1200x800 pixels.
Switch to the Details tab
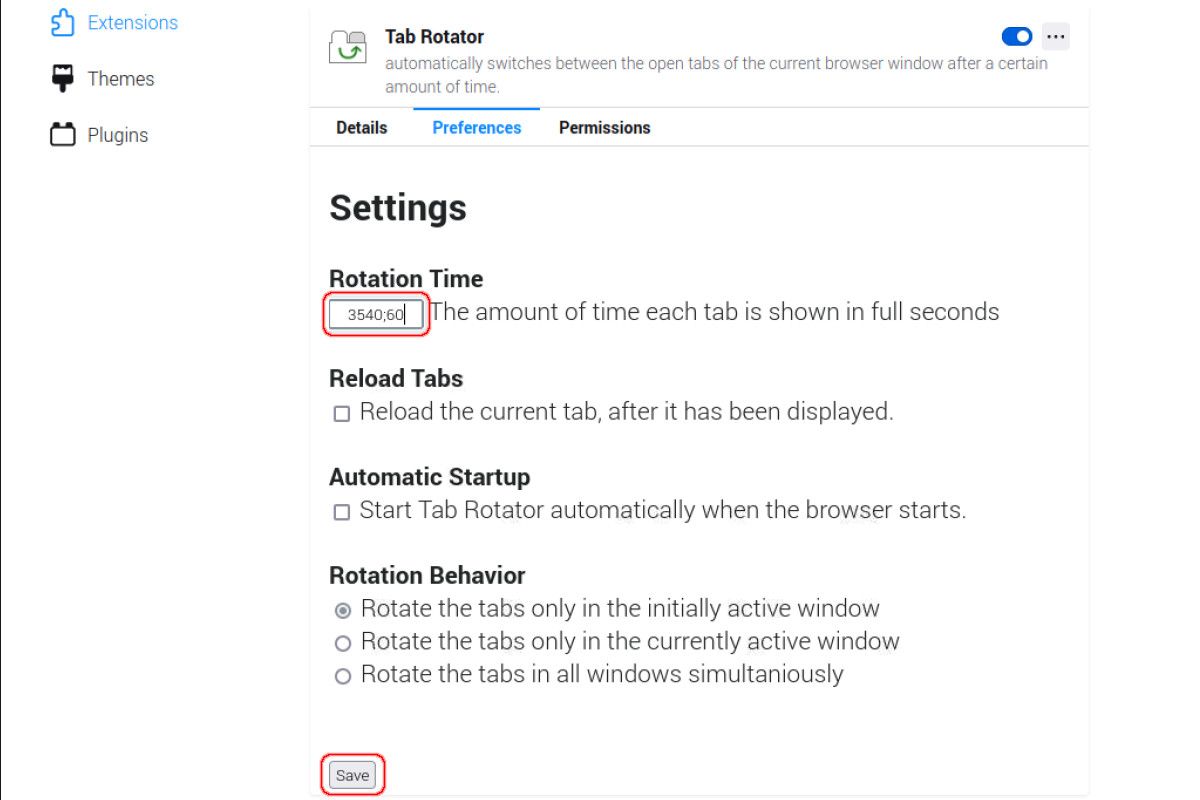[361, 128]
